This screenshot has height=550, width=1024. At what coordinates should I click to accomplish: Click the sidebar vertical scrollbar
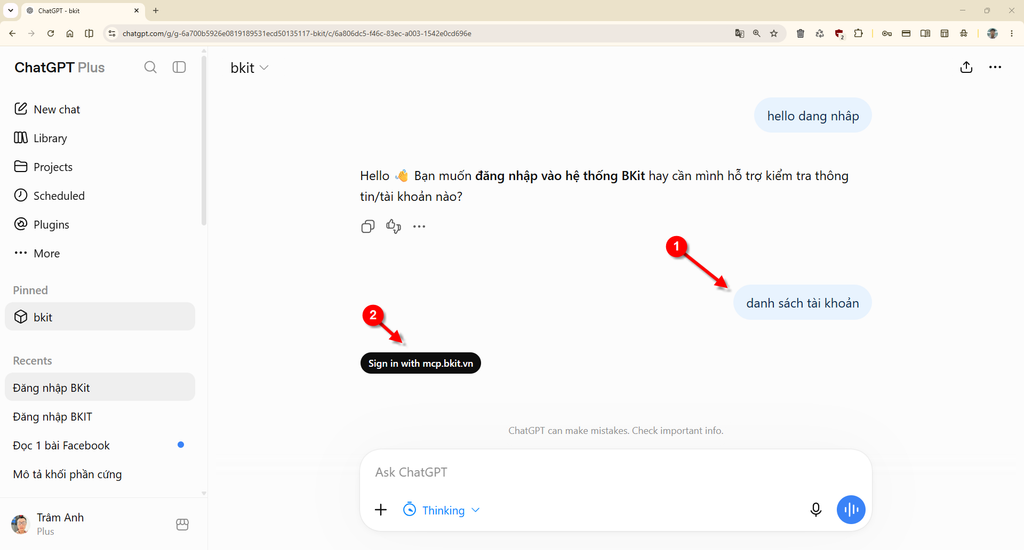point(204,140)
